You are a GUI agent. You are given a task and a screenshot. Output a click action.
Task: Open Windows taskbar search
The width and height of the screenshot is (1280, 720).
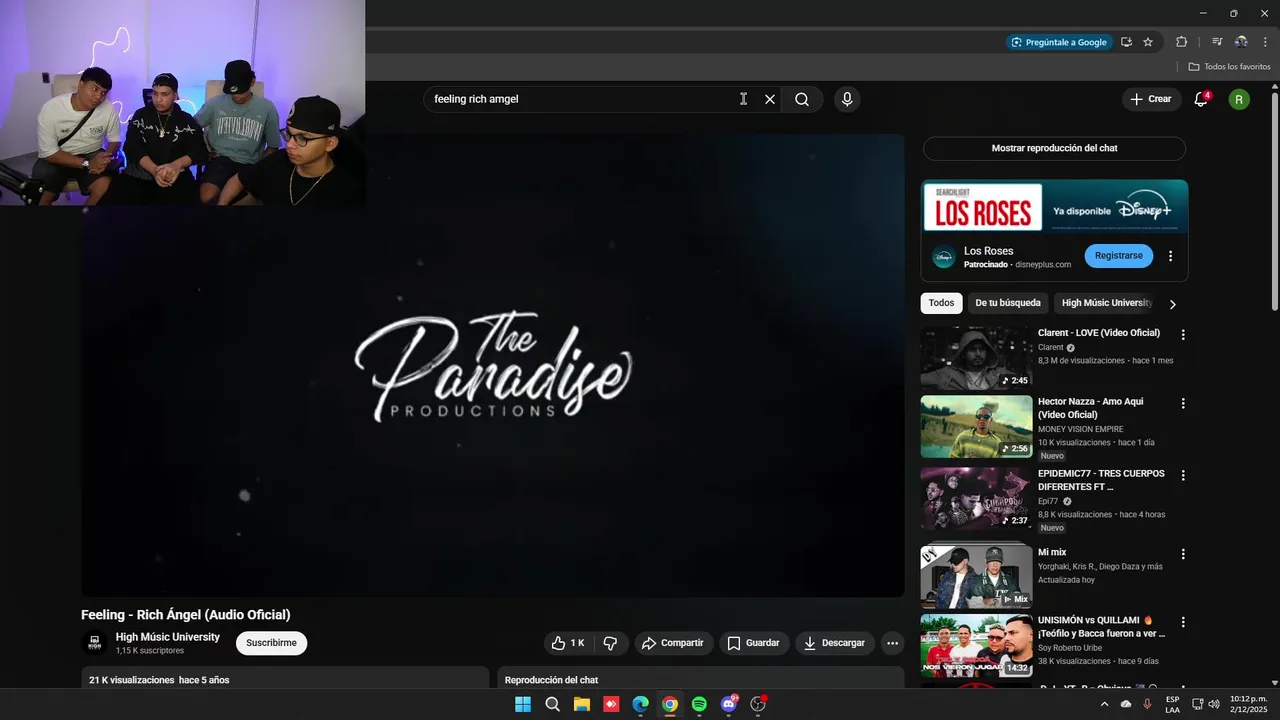click(x=552, y=704)
